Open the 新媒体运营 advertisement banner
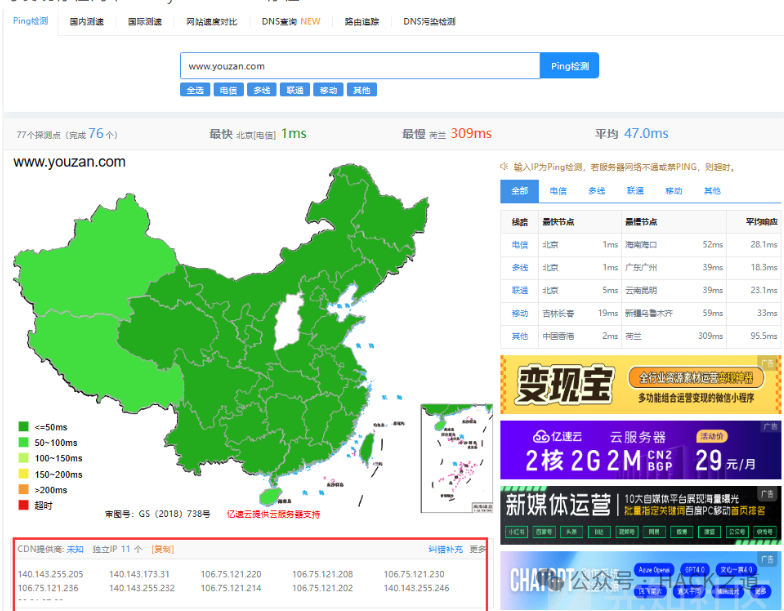Viewport: 784px width, 611px height. click(640, 515)
